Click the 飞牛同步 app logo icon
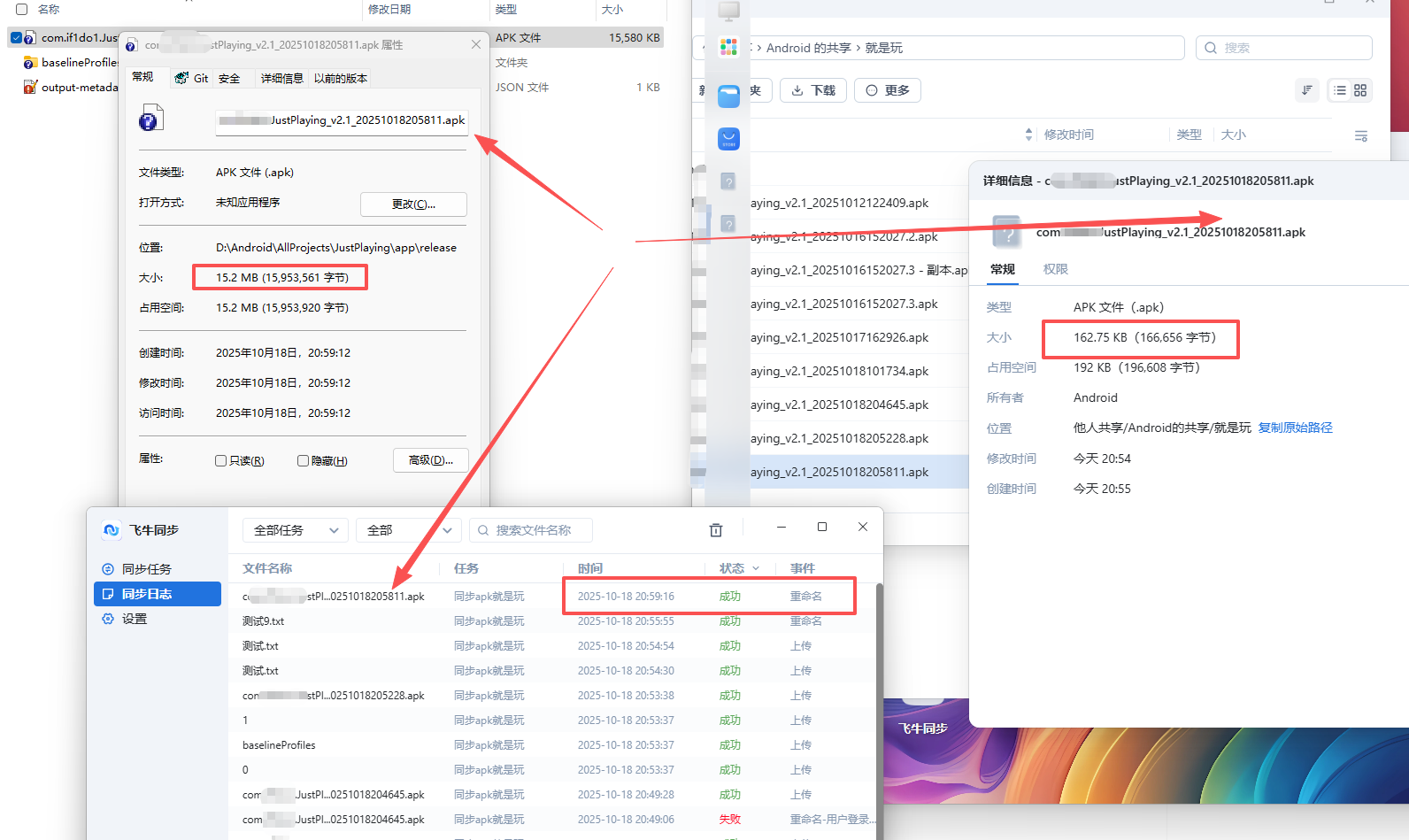 (x=112, y=530)
